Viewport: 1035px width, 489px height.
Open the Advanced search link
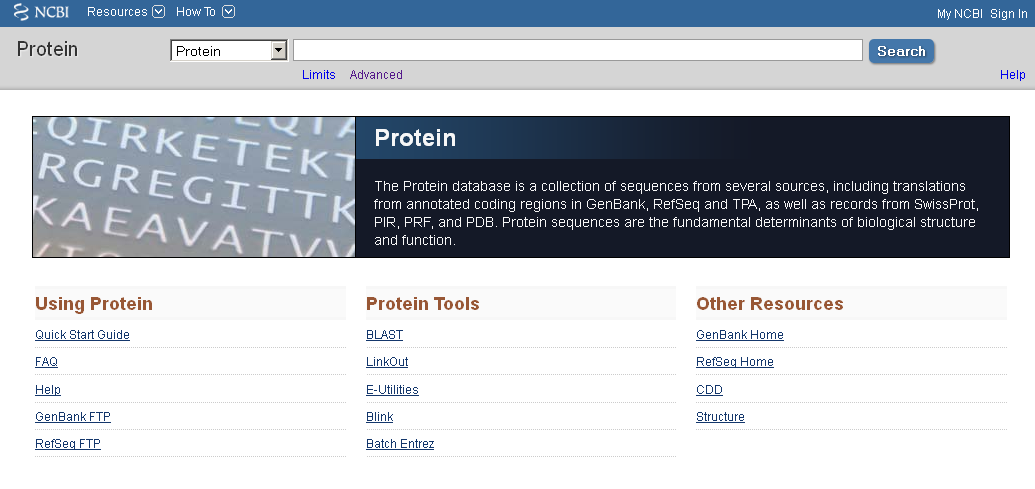[x=376, y=75]
